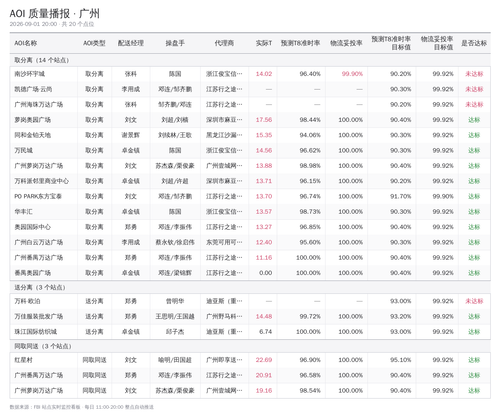
Task: Click the 'AOI类型' column header
Action: coord(94,43)
